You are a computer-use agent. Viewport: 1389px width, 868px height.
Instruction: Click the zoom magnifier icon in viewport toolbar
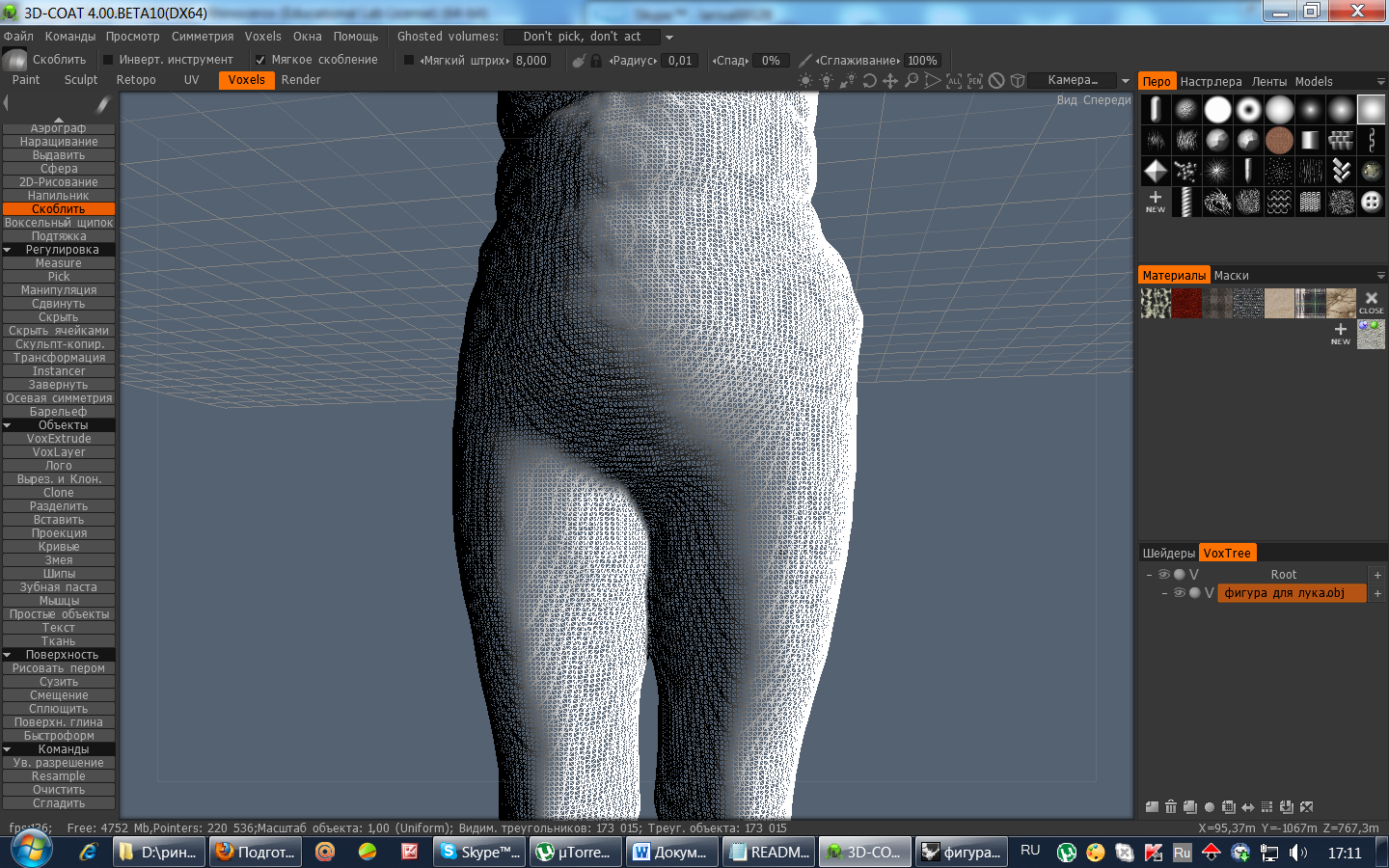[912, 81]
